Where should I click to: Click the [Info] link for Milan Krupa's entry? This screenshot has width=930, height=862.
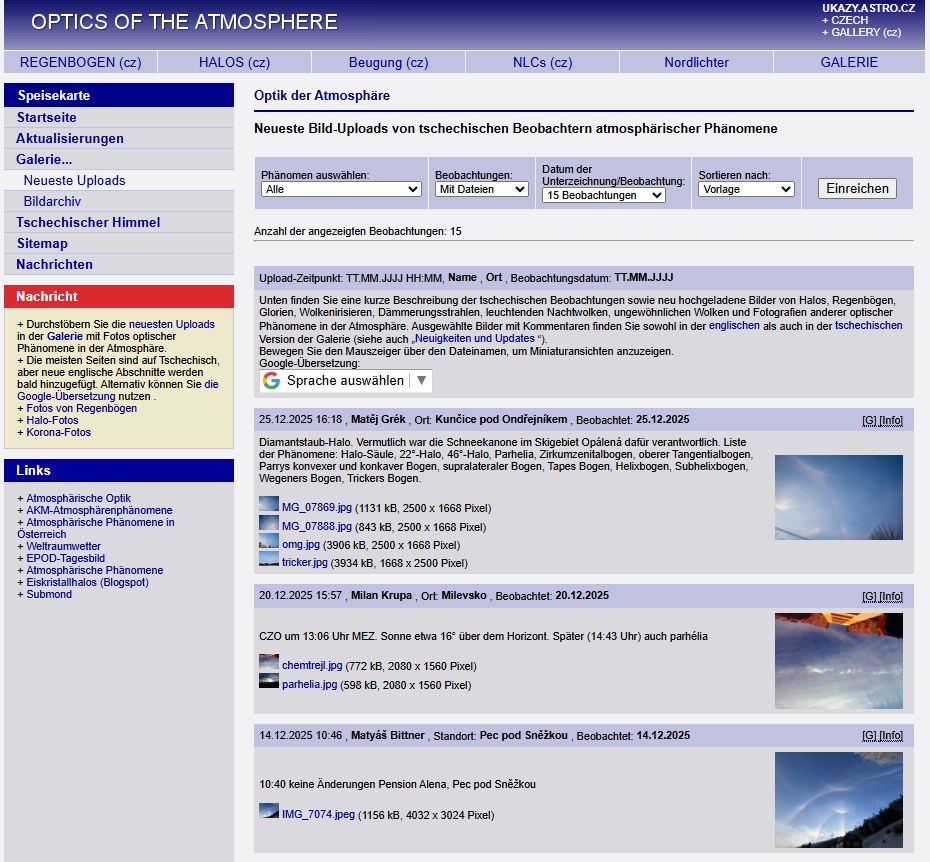tap(890, 596)
